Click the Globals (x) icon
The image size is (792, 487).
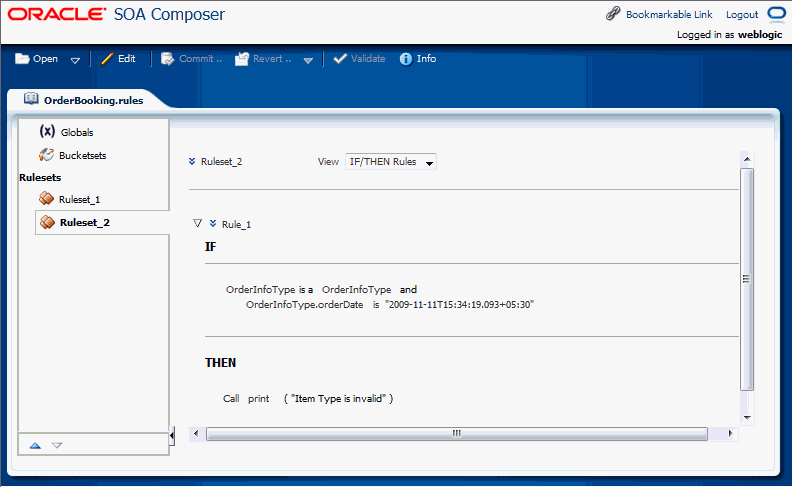coord(47,131)
